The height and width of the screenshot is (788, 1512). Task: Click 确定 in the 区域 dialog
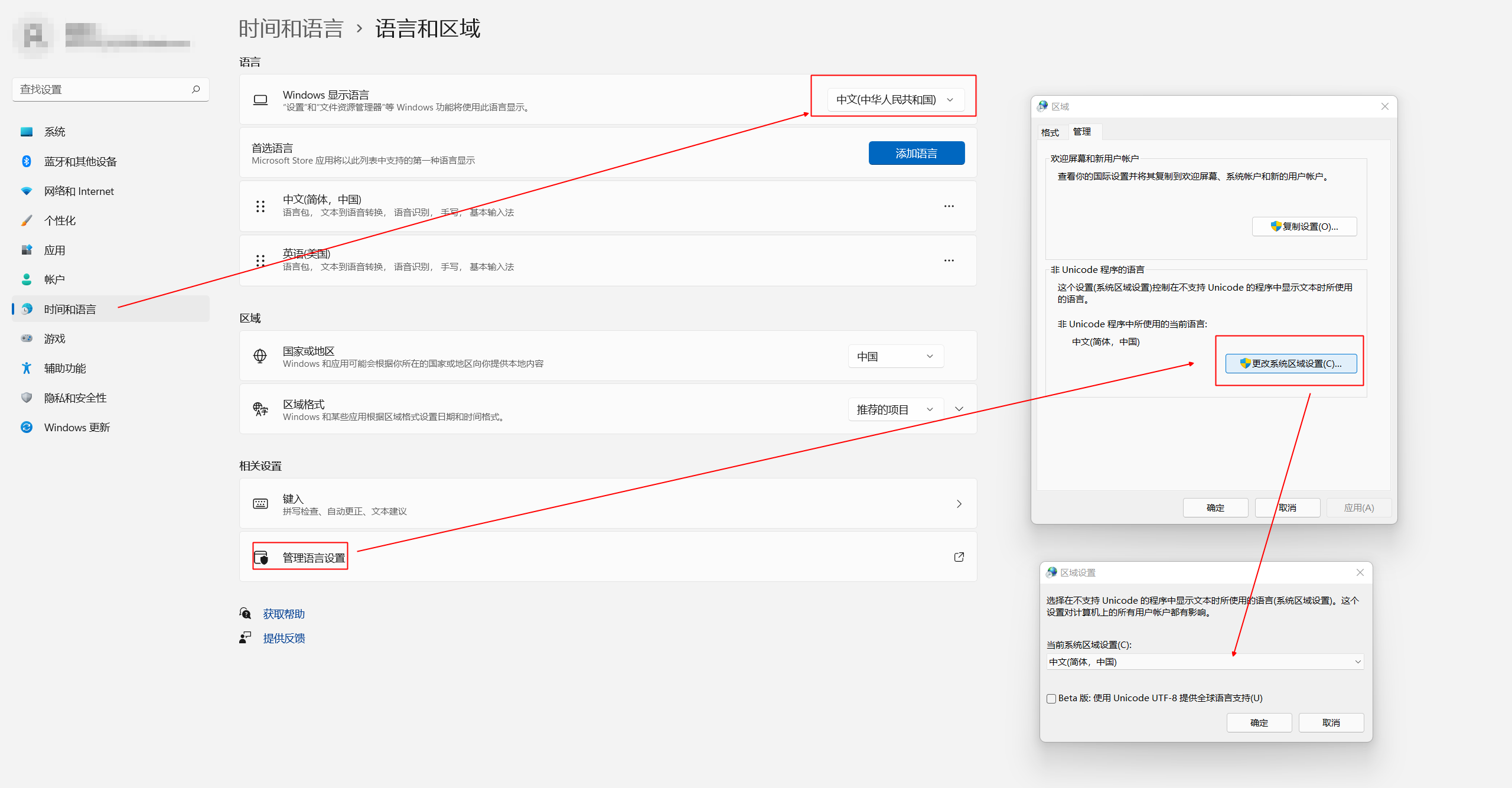click(x=1216, y=507)
